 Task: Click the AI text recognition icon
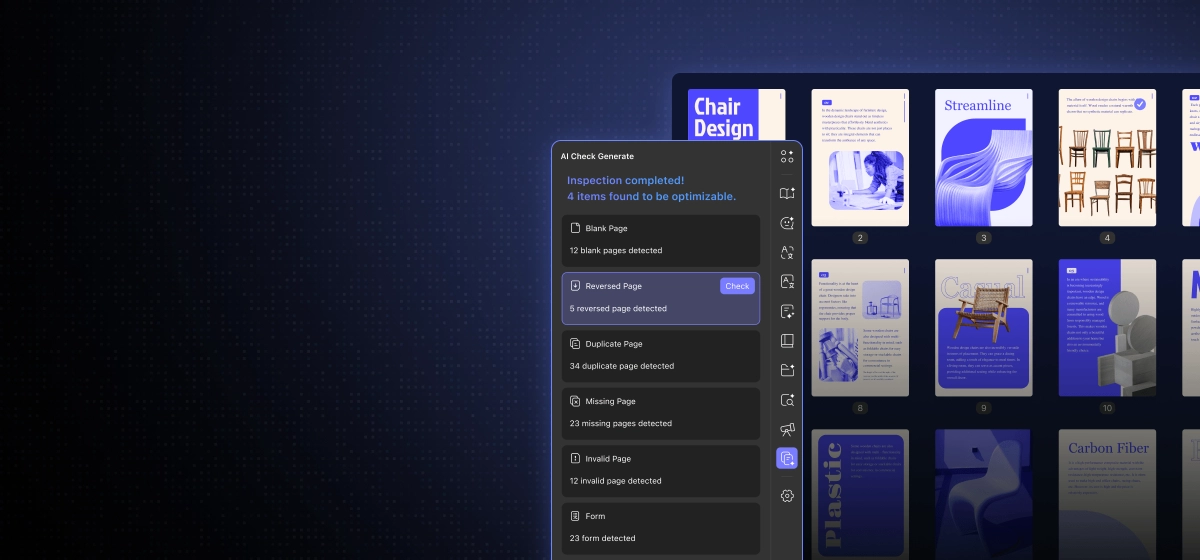point(787,281)
